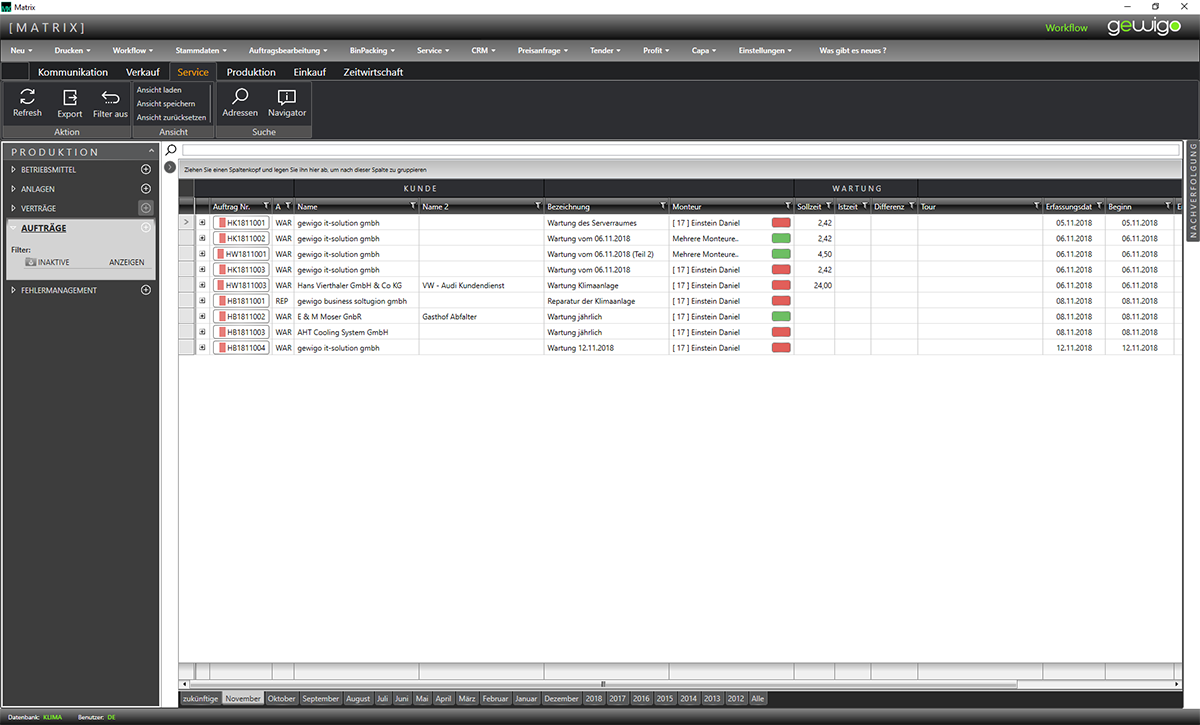Click the green status swatch in E & M Moser row

[781, 316]
